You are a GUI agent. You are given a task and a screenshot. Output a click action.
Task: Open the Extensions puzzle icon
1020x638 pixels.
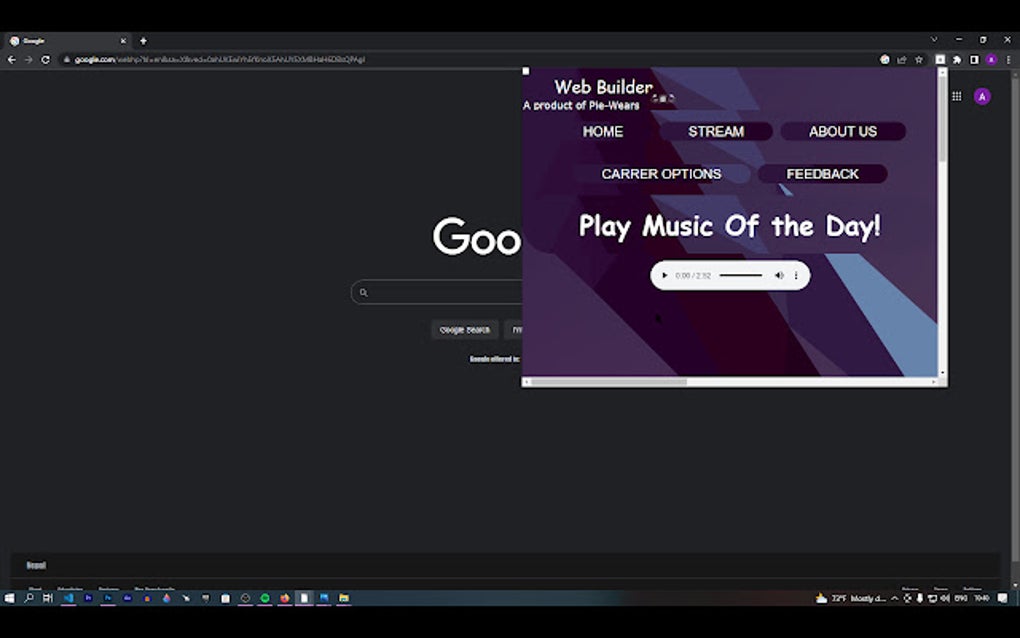(x=957, y=59)
